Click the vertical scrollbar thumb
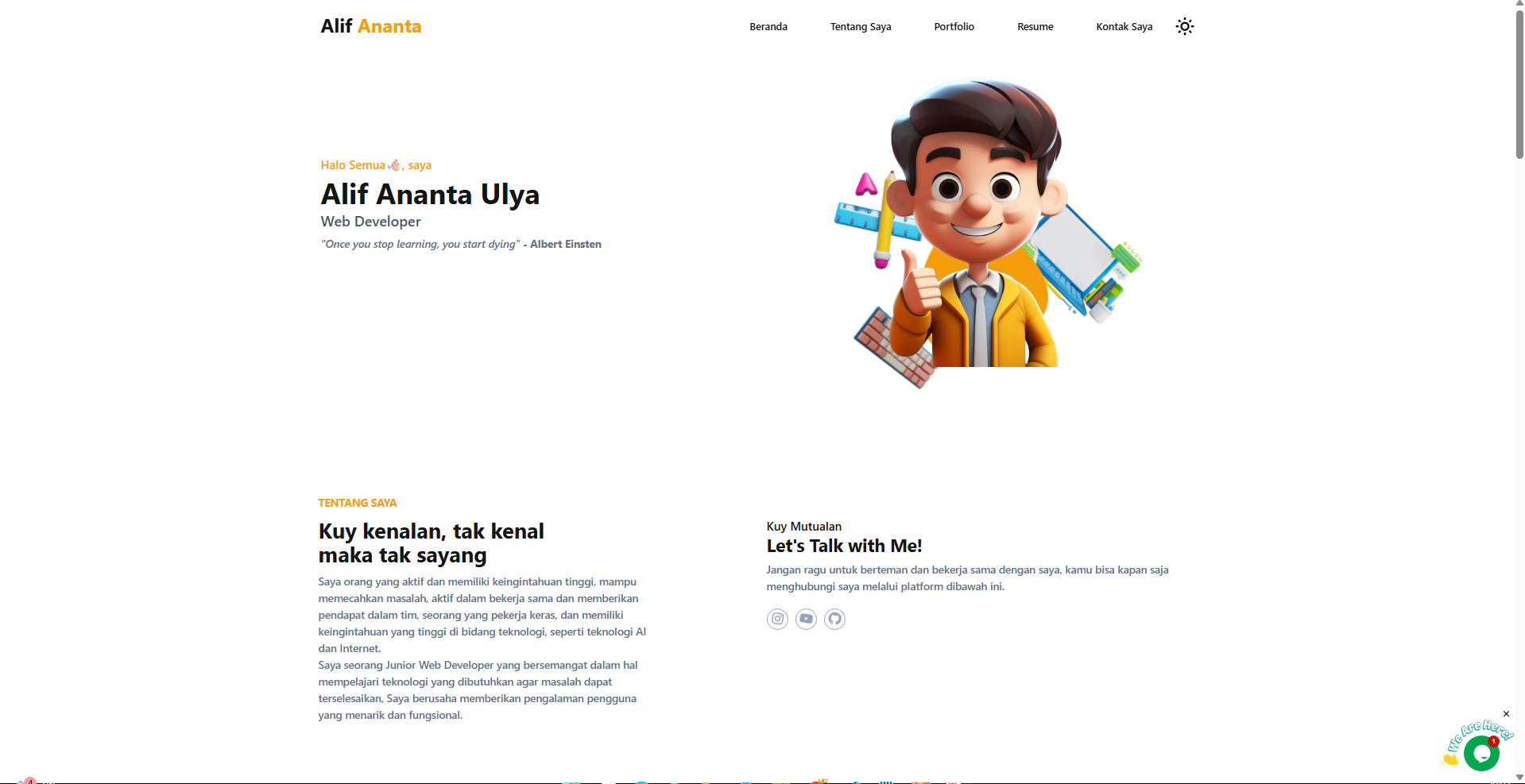This screenshot has height=784, width=1525. click(1519, 84)
